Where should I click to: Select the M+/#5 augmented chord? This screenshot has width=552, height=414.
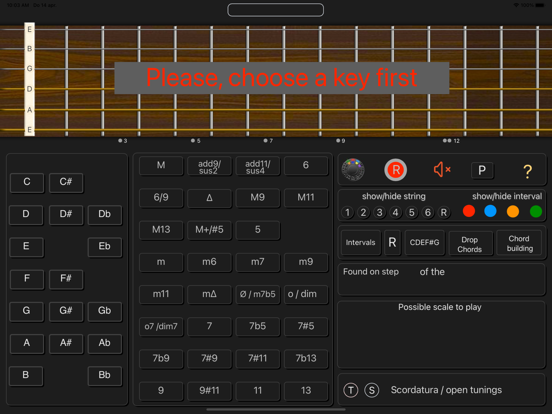[x=209, y=230]
